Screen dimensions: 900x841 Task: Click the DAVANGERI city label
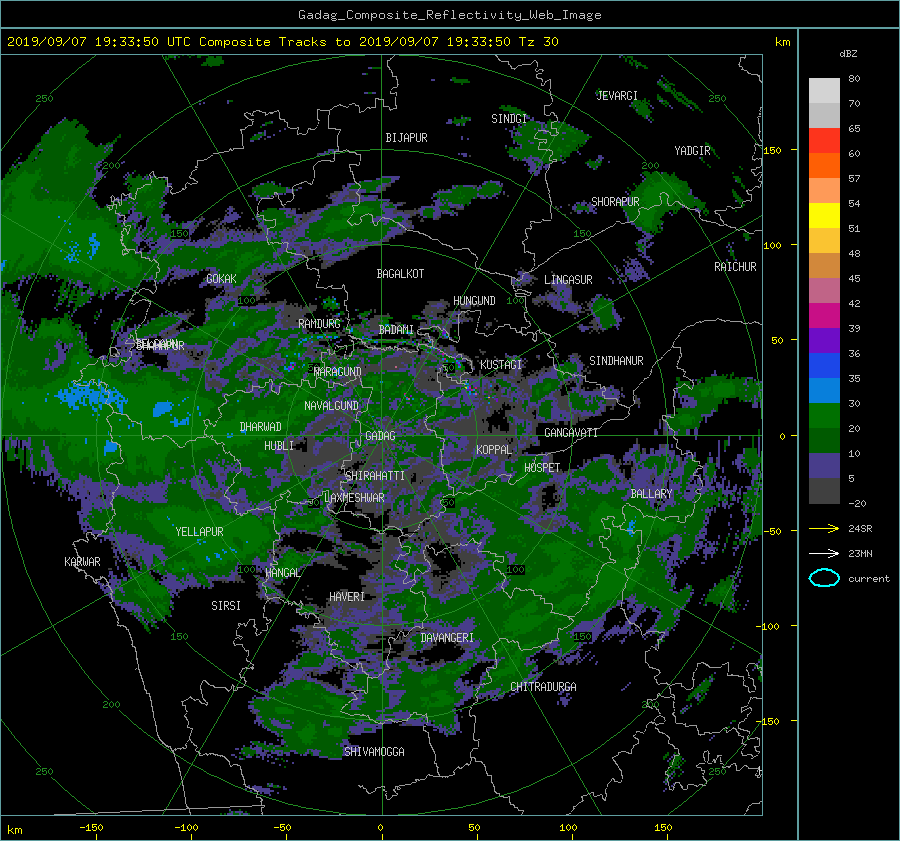[x=447, y=638]
